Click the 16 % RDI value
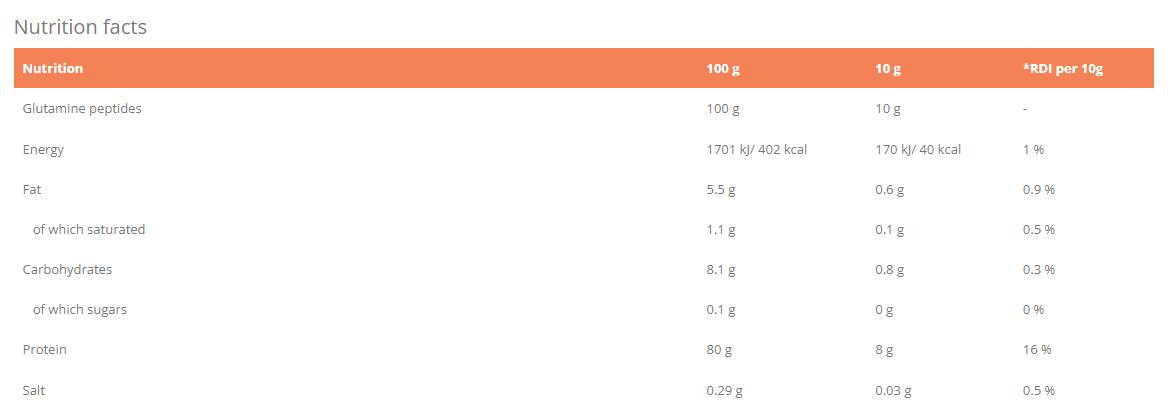 (x=1037, y=349)
